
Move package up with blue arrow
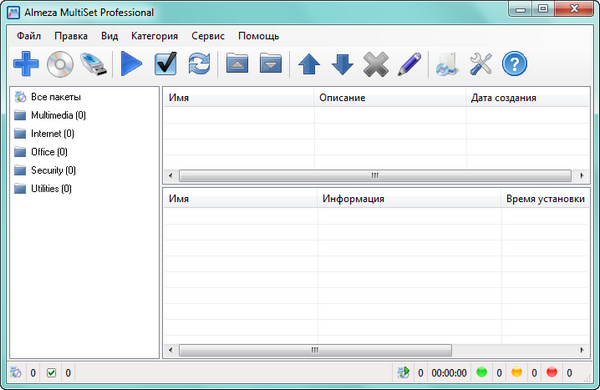pos(309,64)
